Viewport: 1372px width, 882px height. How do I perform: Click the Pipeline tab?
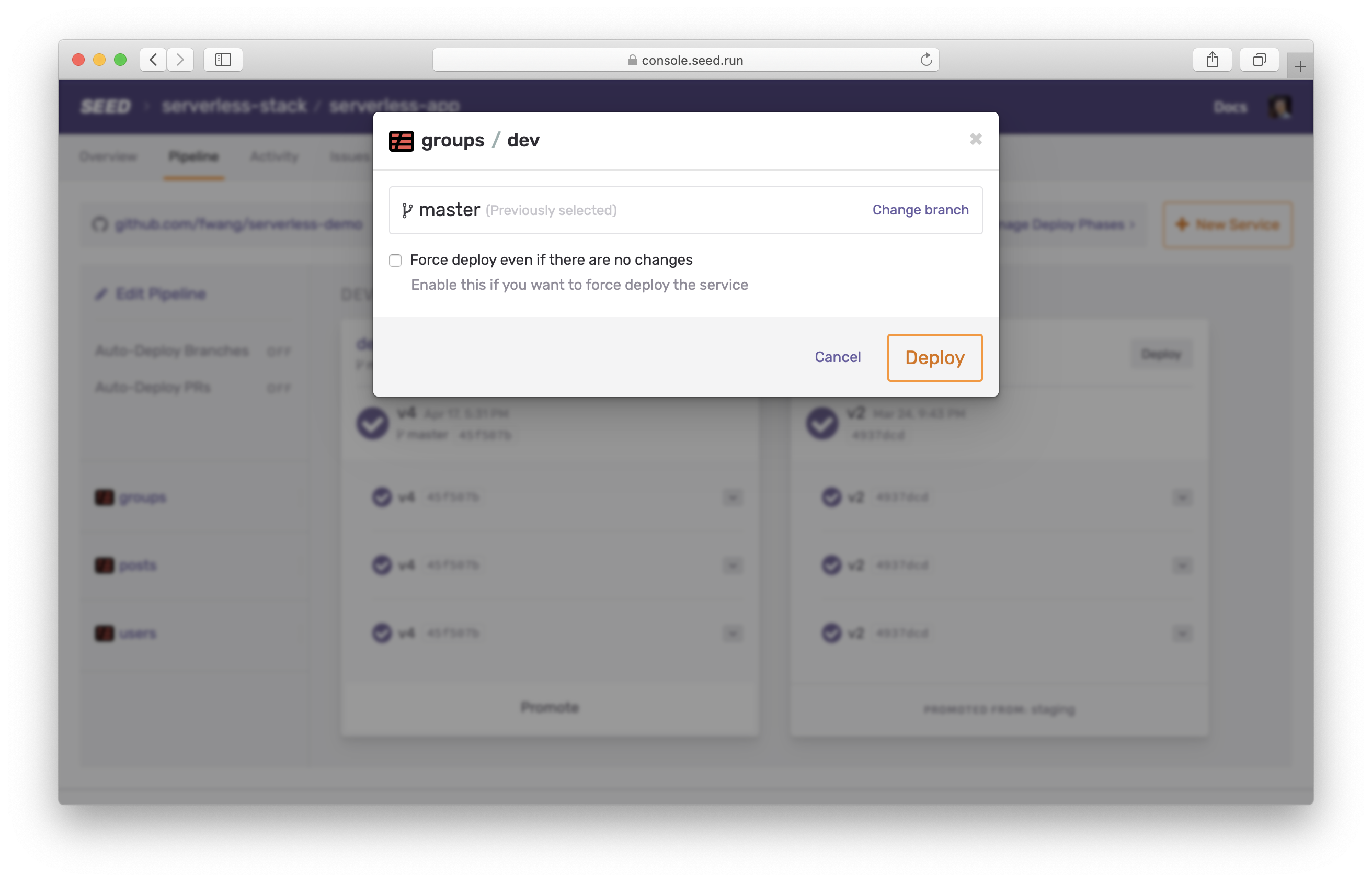click(x=195, y=155)
